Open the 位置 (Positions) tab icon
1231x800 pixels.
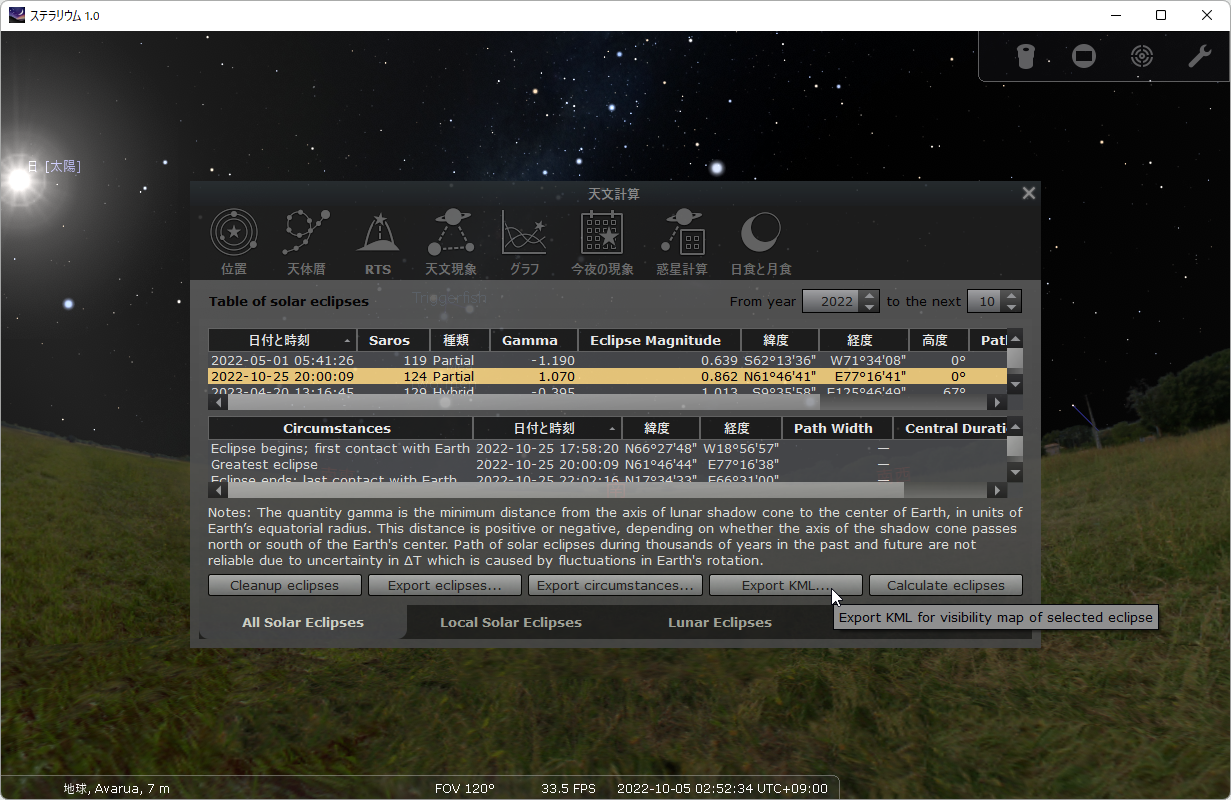234,233
